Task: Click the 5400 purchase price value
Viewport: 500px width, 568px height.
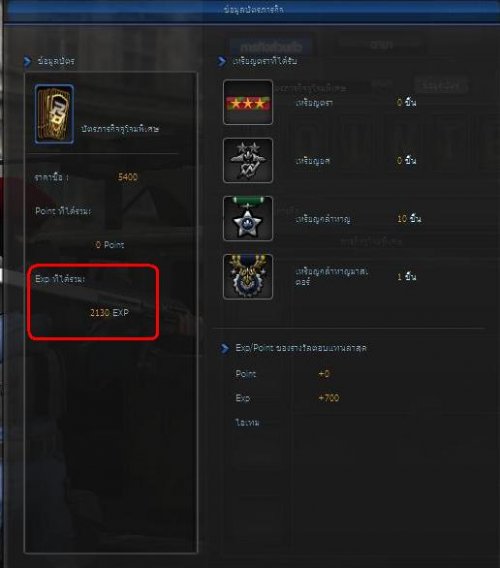Action: point(128,177)
